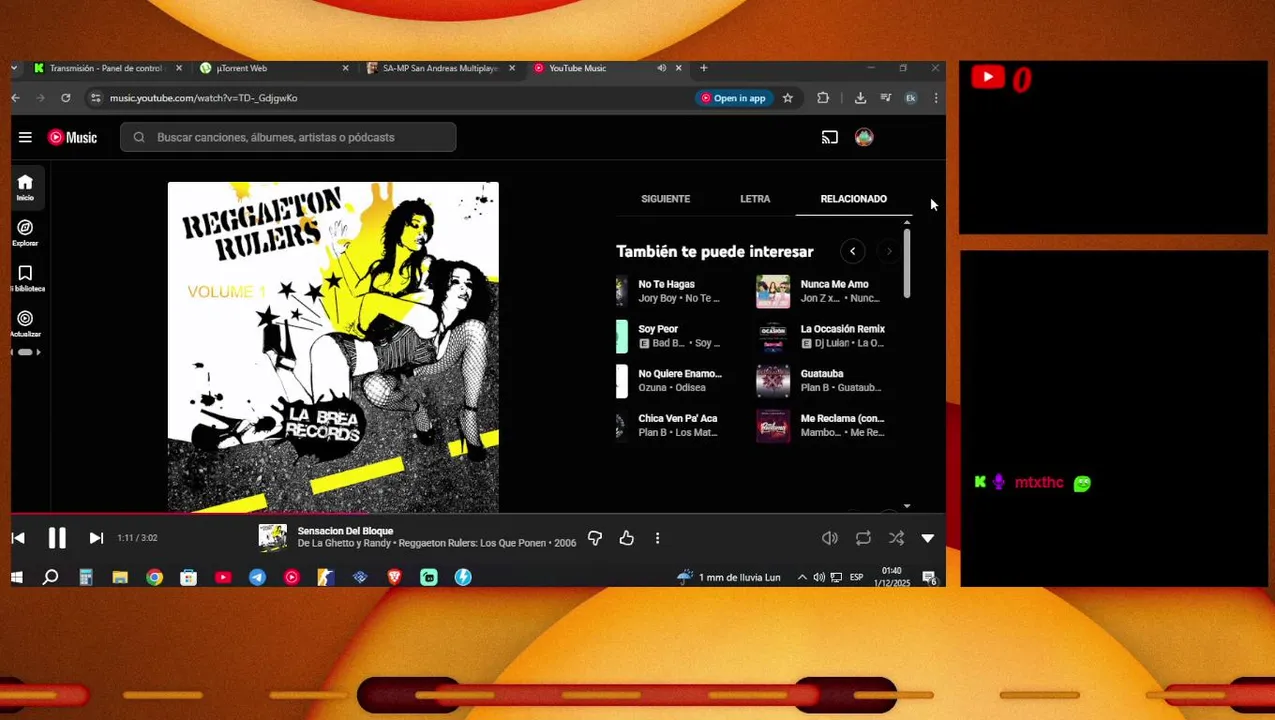
Task: Go to Inicio in the sidebar
Action: click(25, 187)
